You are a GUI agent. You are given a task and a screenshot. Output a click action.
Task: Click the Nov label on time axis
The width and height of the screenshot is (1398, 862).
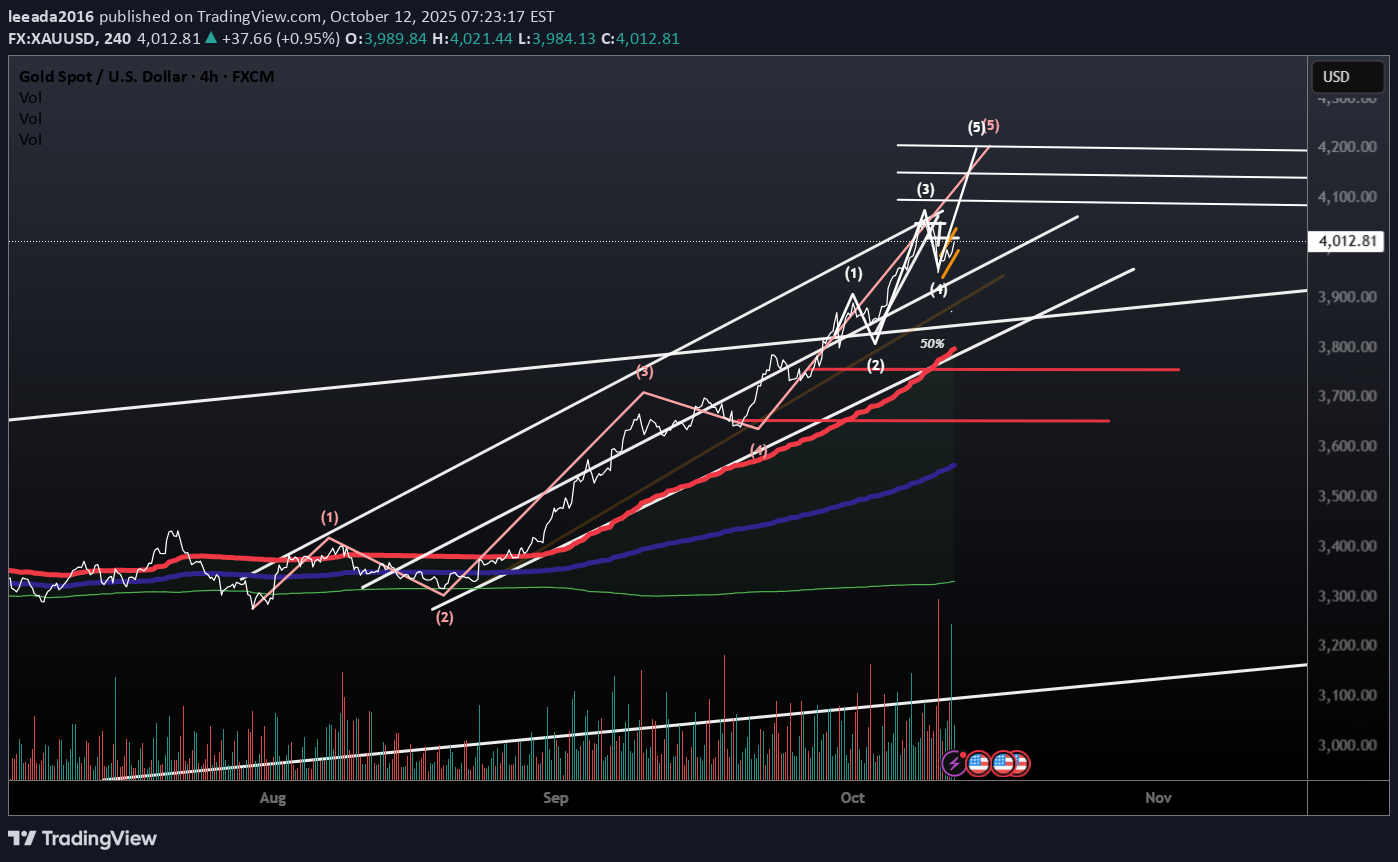(x=1158, y=797)
